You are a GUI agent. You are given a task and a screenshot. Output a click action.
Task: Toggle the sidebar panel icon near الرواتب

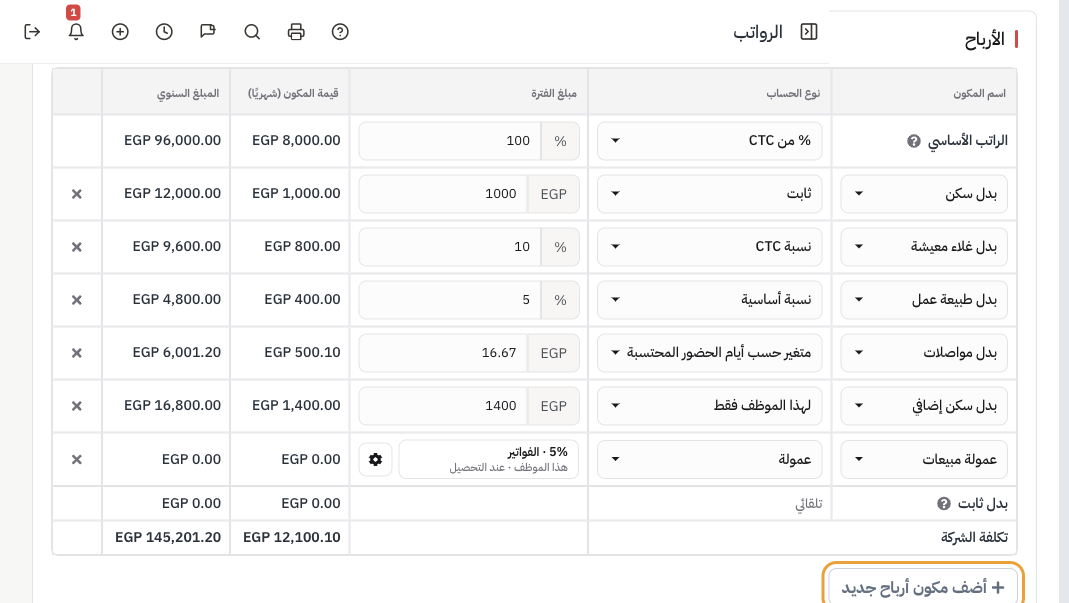point(809,32)
